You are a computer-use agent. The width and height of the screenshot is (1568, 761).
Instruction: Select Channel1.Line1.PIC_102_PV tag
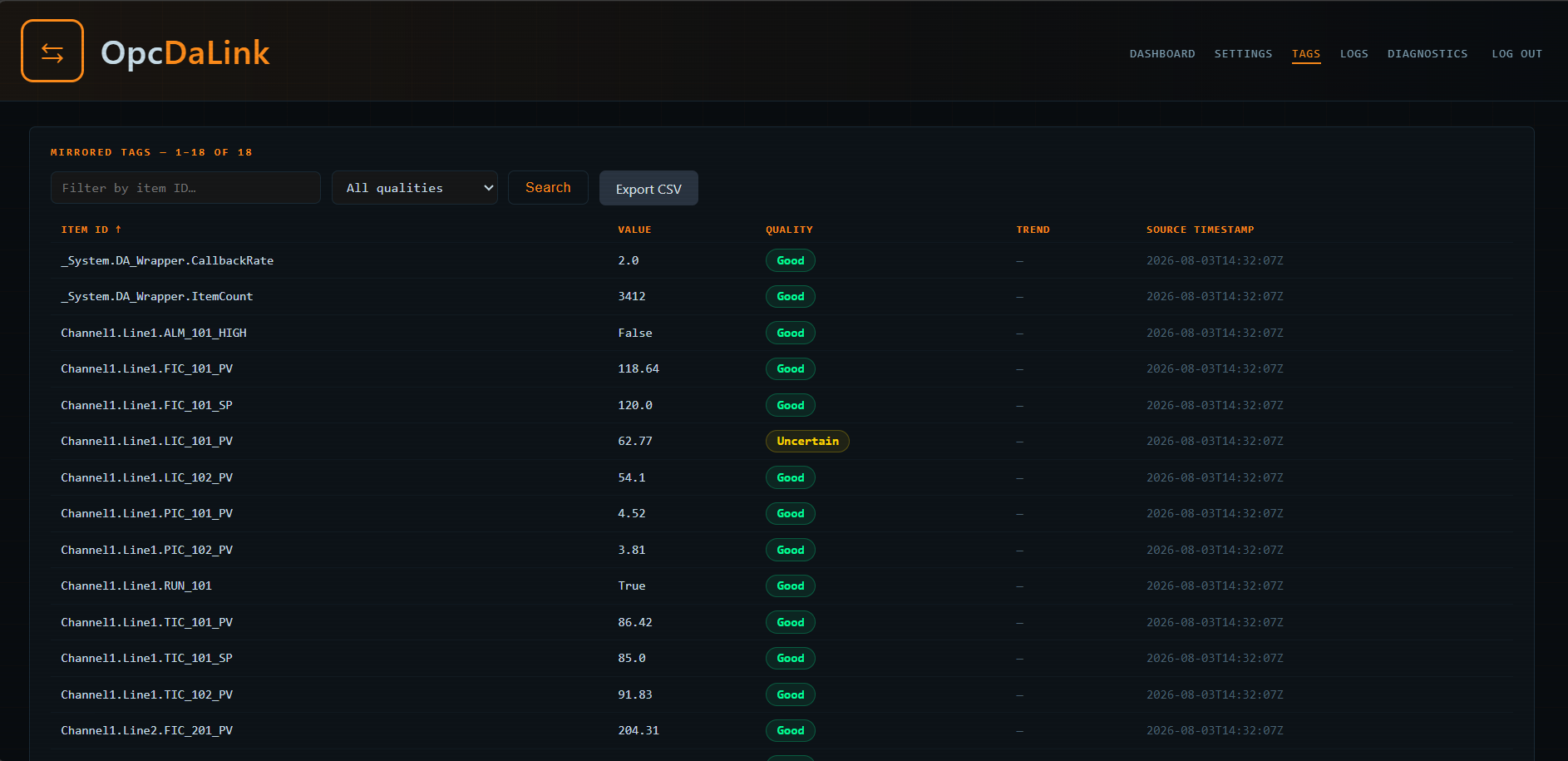click(146, 550)
